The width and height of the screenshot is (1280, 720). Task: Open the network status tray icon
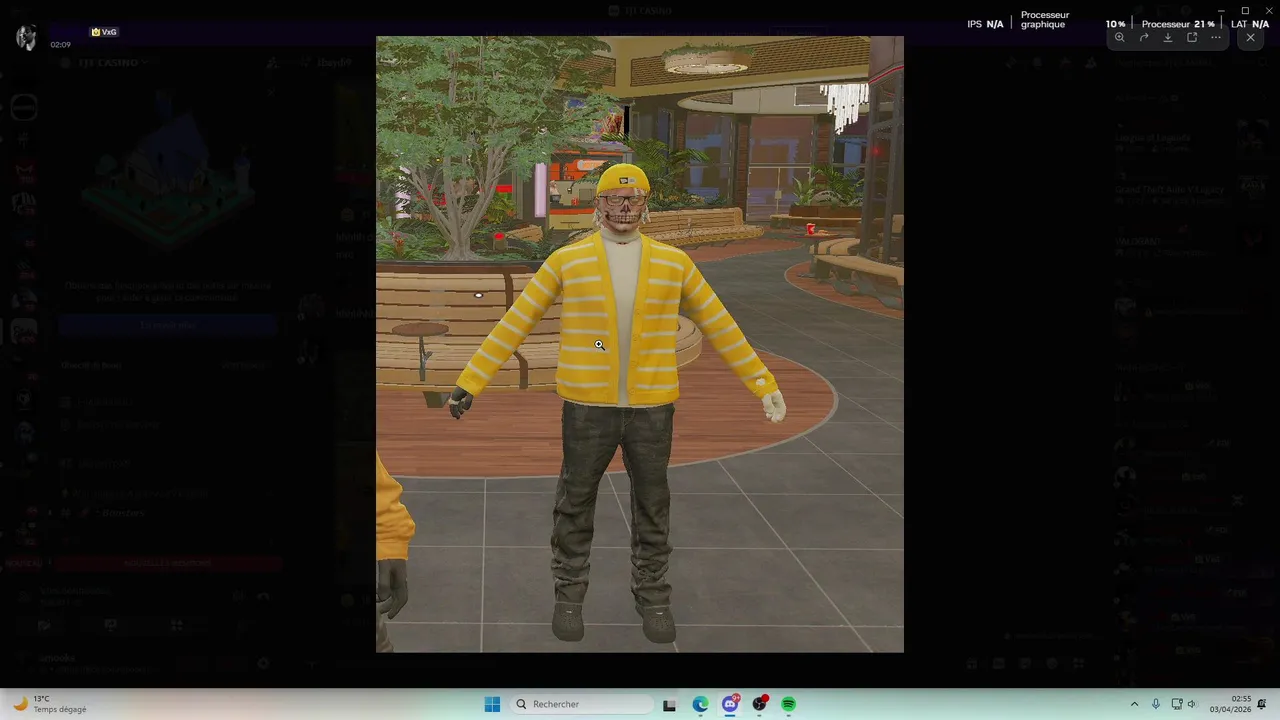click(x=1177, y=704)
